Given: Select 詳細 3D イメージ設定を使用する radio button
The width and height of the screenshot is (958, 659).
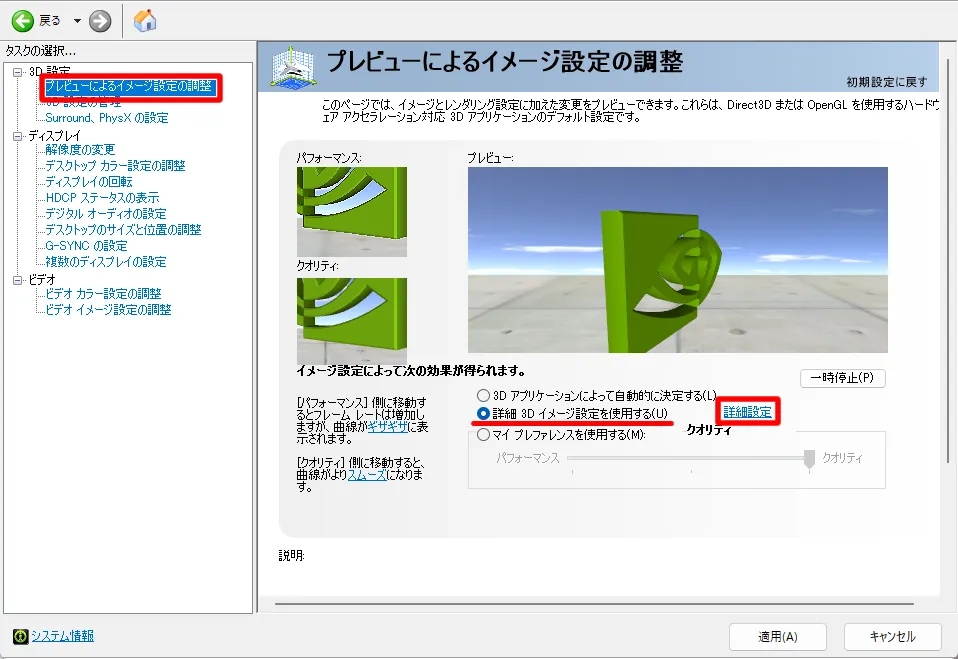Looking at the screenshot, I should 484,413.
